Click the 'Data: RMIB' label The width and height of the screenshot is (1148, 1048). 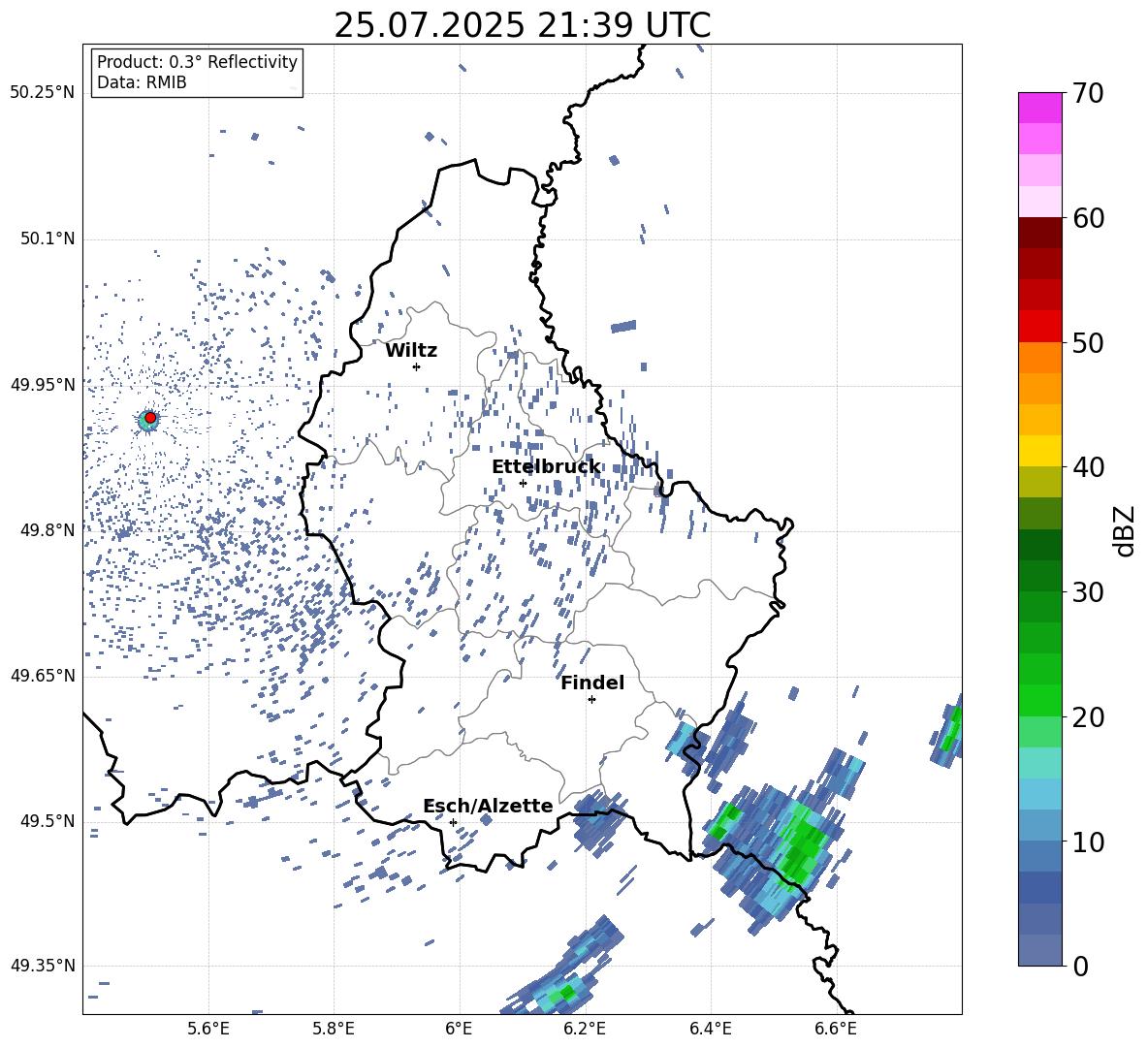[142, 82]
